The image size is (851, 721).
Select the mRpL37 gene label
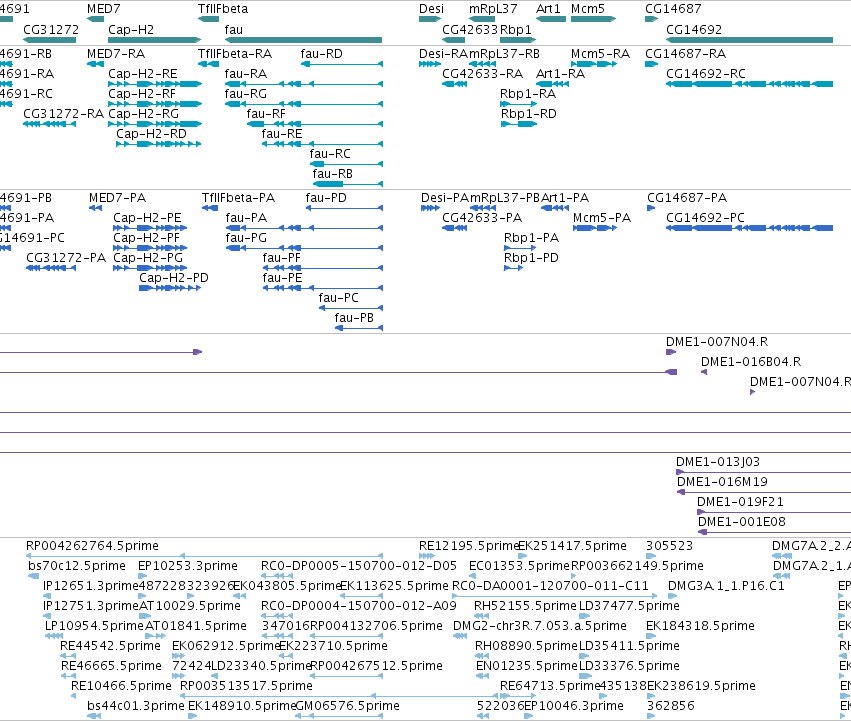click(493, 9)
